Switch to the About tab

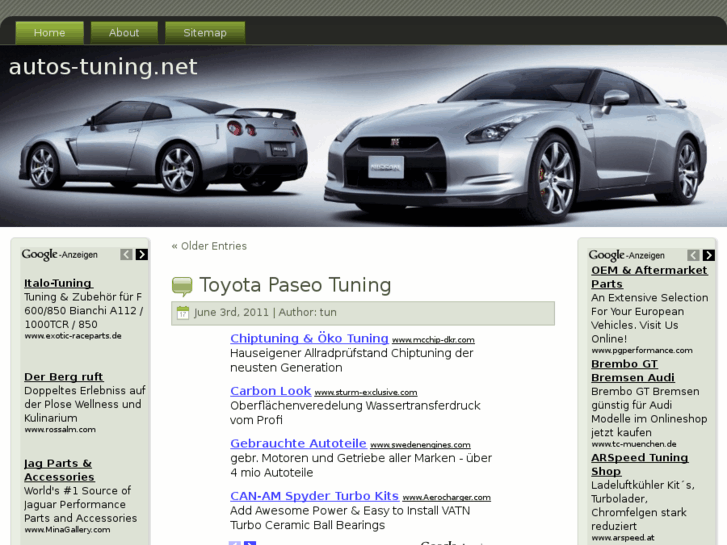pos(124,33)
